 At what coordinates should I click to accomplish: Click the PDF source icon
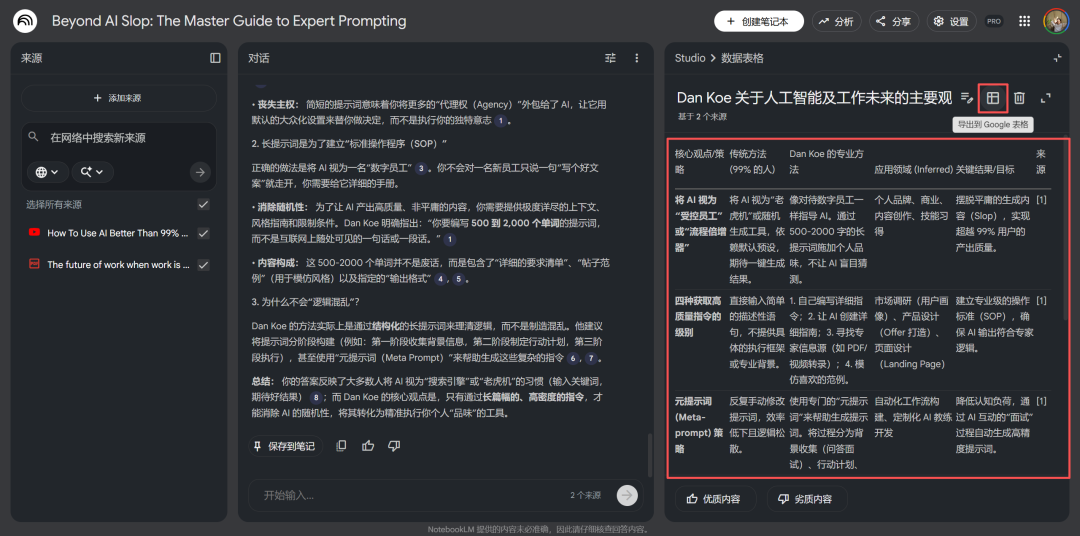34,265
